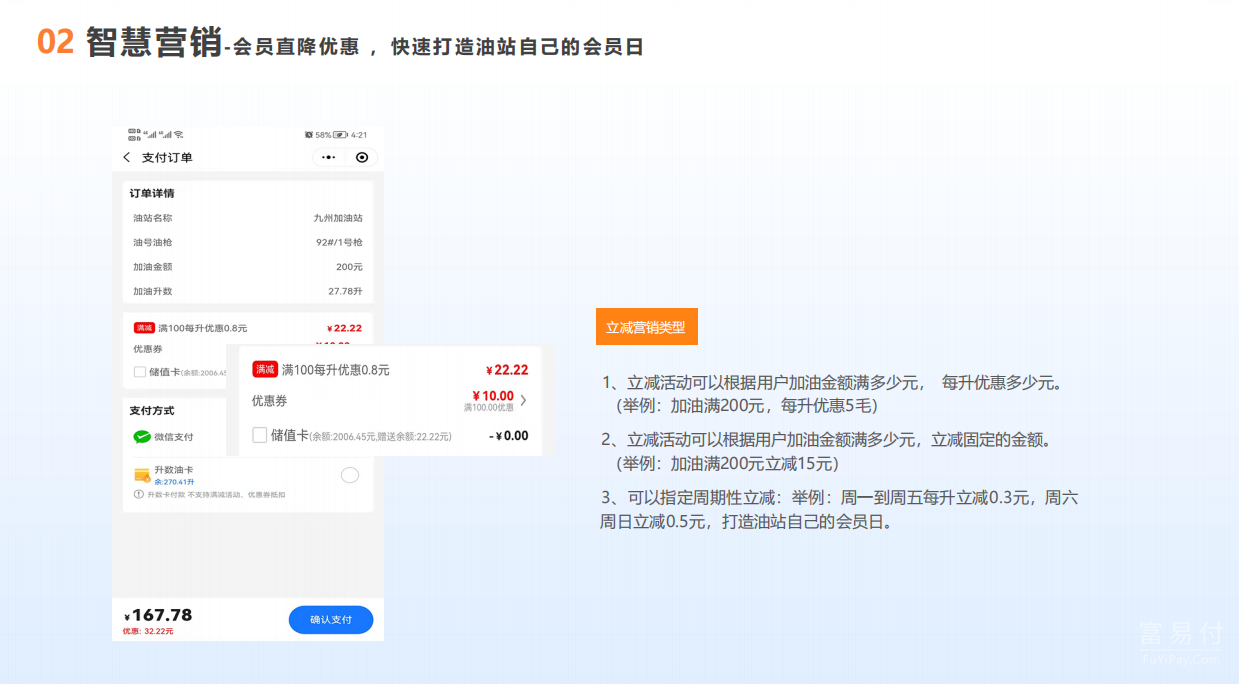Open the mini-program three-dots menu
1239x684 pixels.
(x=329, y=158)
